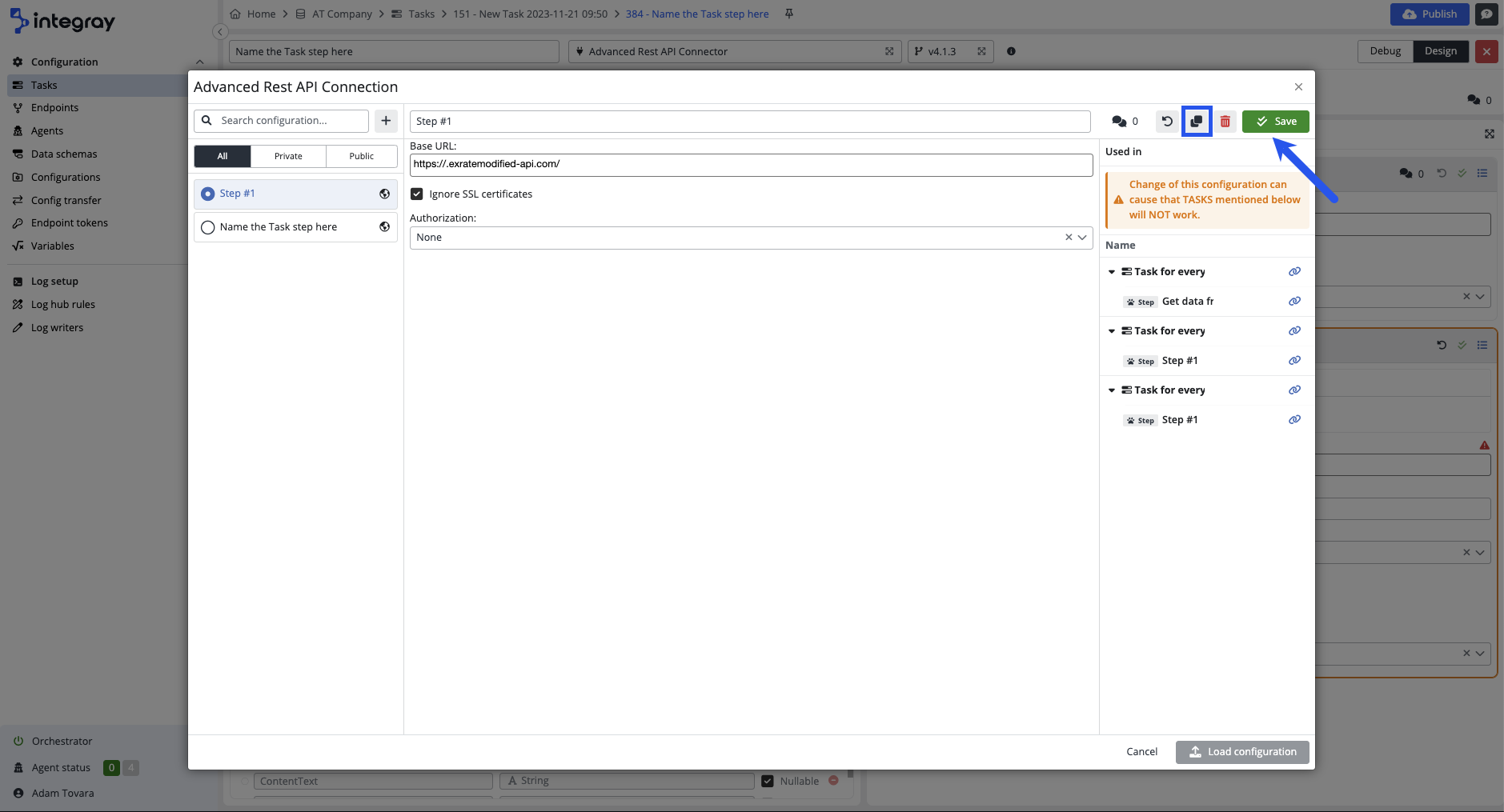Open link icon next to Get data fr step
This screenshot has height=812, width=1504.
1293,302
